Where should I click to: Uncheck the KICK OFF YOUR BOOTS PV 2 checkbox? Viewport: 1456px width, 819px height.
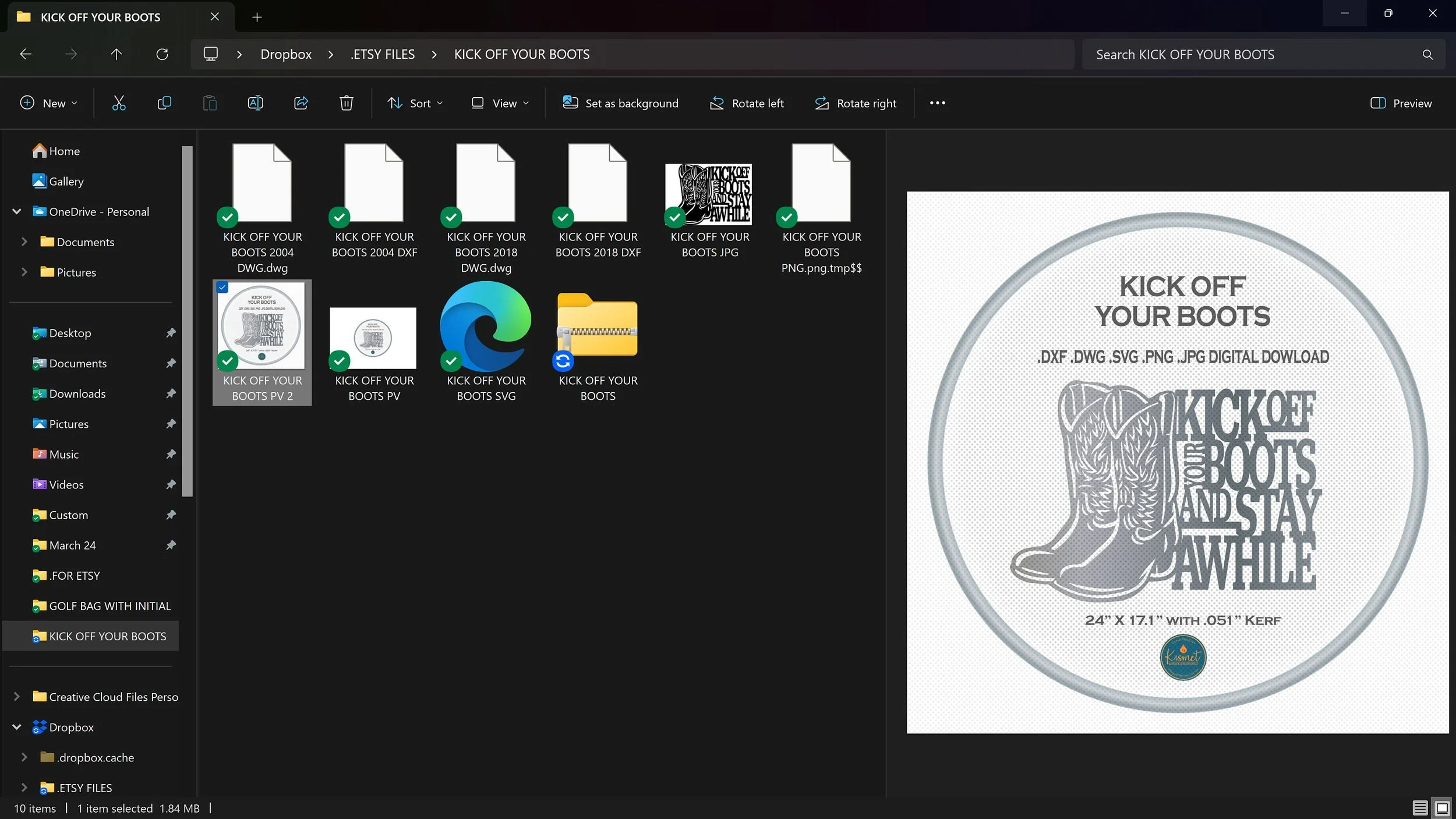[x=222, y=288]
